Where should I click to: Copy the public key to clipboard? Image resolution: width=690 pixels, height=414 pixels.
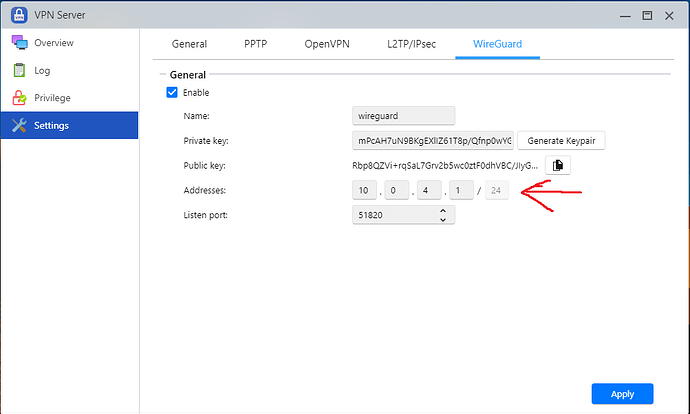click(558, 164)
